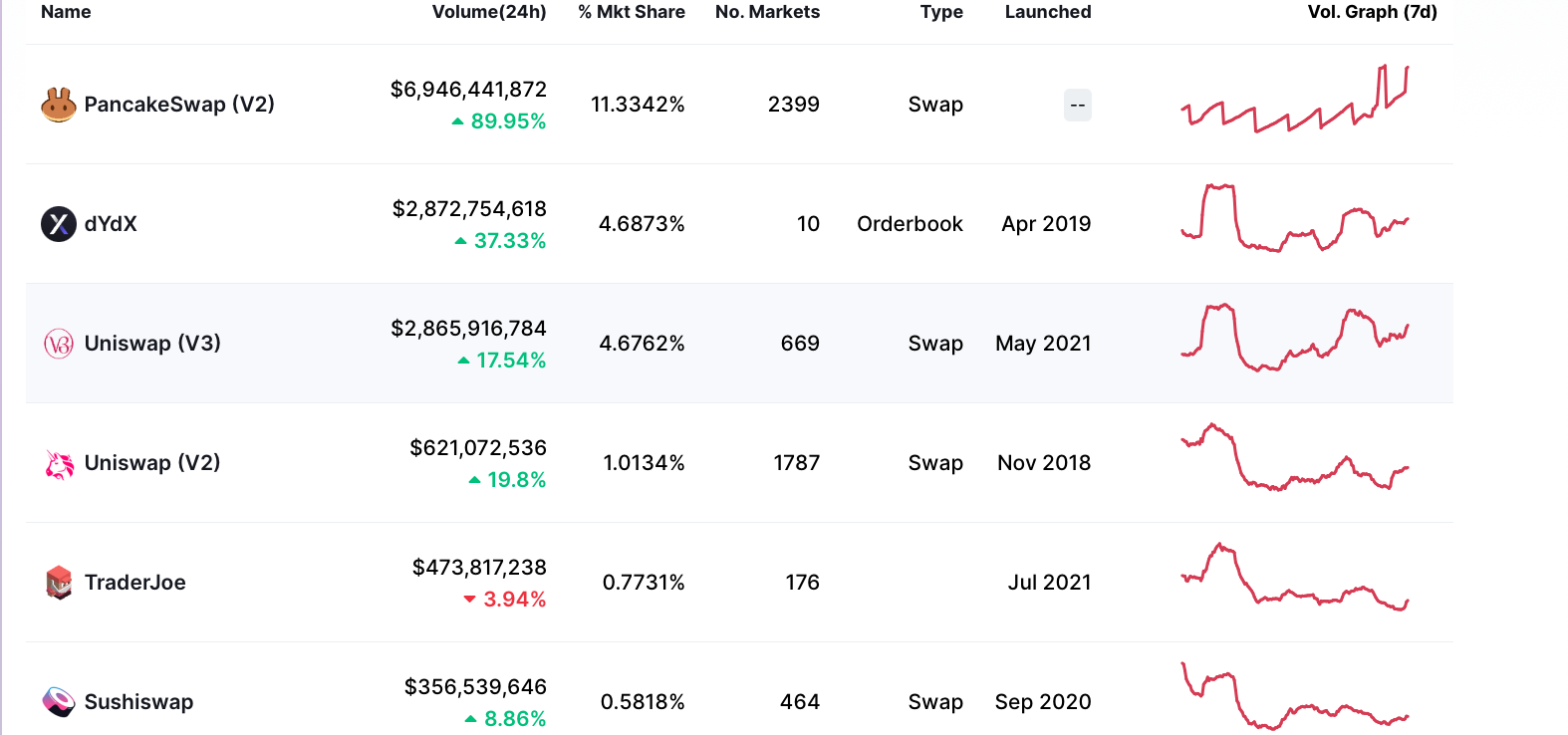This screenshot has width=1568, height=735.
Task: Click markets count 176
Action: (802, 583)
